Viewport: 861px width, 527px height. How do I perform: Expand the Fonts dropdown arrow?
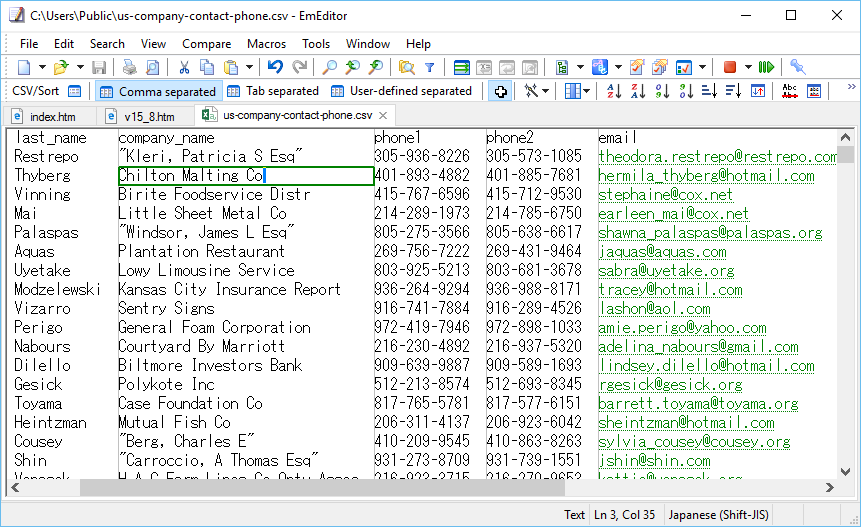618,68
